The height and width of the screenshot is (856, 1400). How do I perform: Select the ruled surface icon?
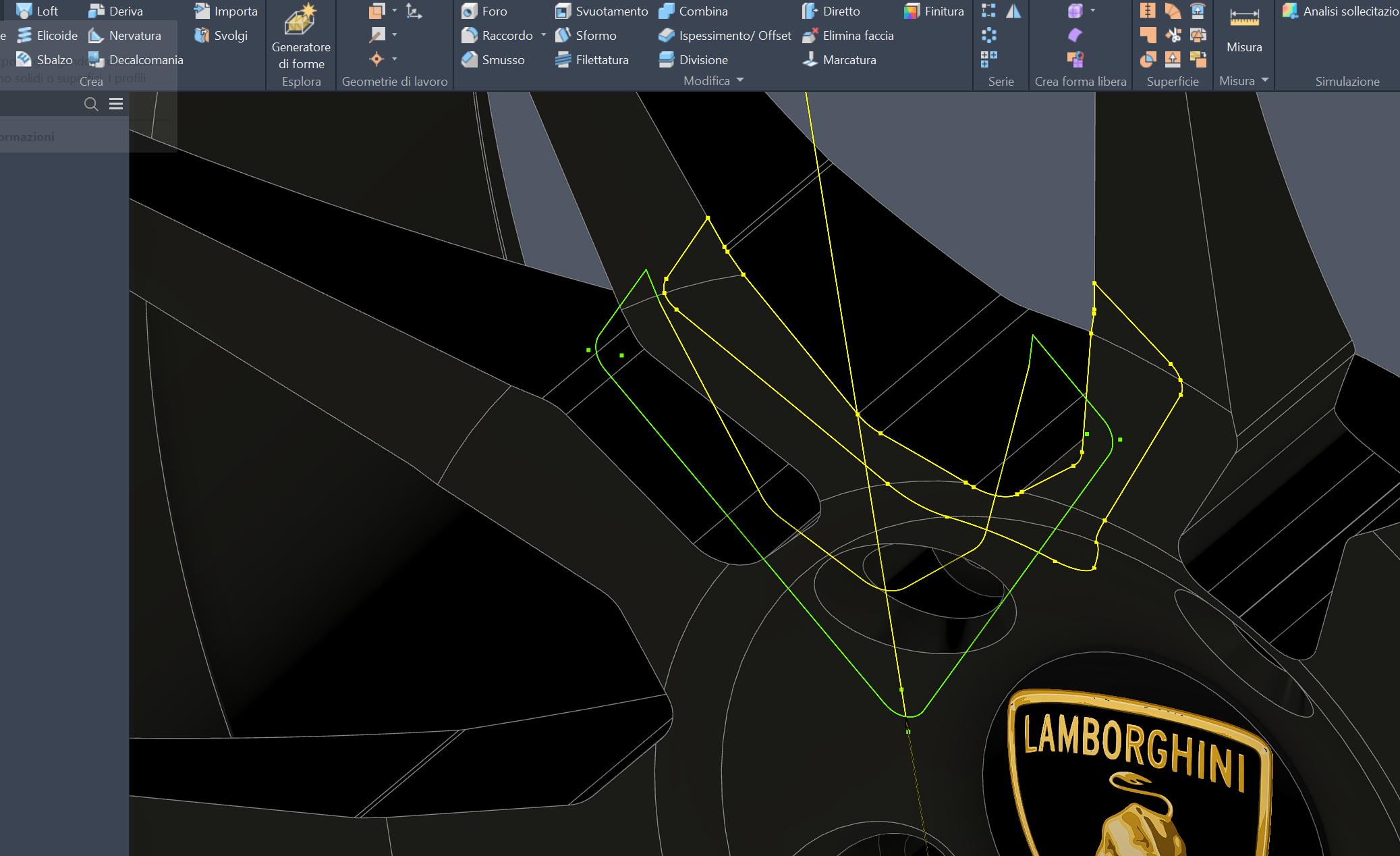[1173, 11]
